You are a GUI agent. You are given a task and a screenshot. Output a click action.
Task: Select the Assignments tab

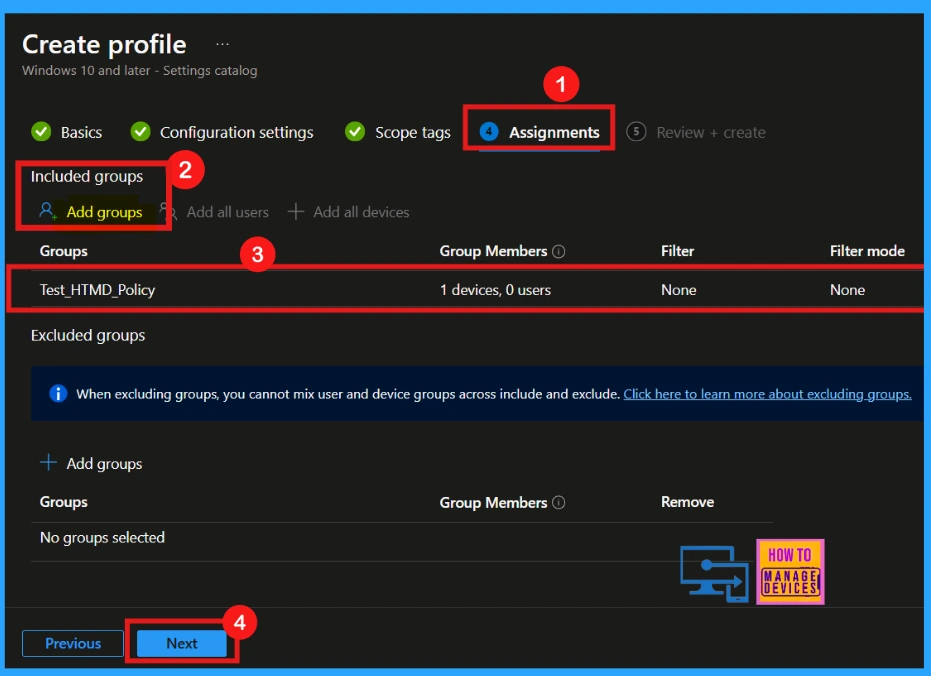point(539,132)
